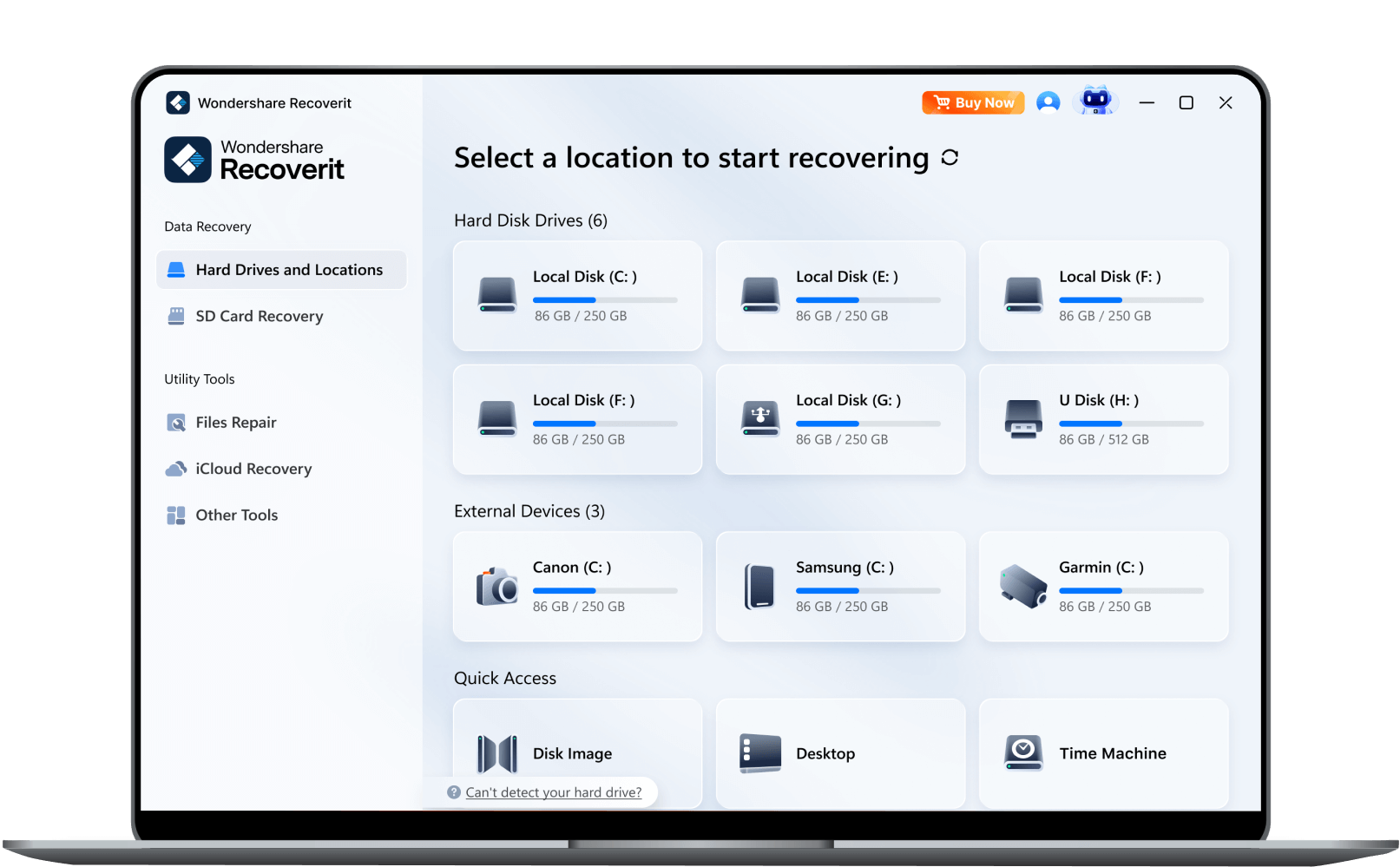The height and width of the screenshot is (867, 1400).
Task: Open the Disk Image quick access label
Action: 573,754
